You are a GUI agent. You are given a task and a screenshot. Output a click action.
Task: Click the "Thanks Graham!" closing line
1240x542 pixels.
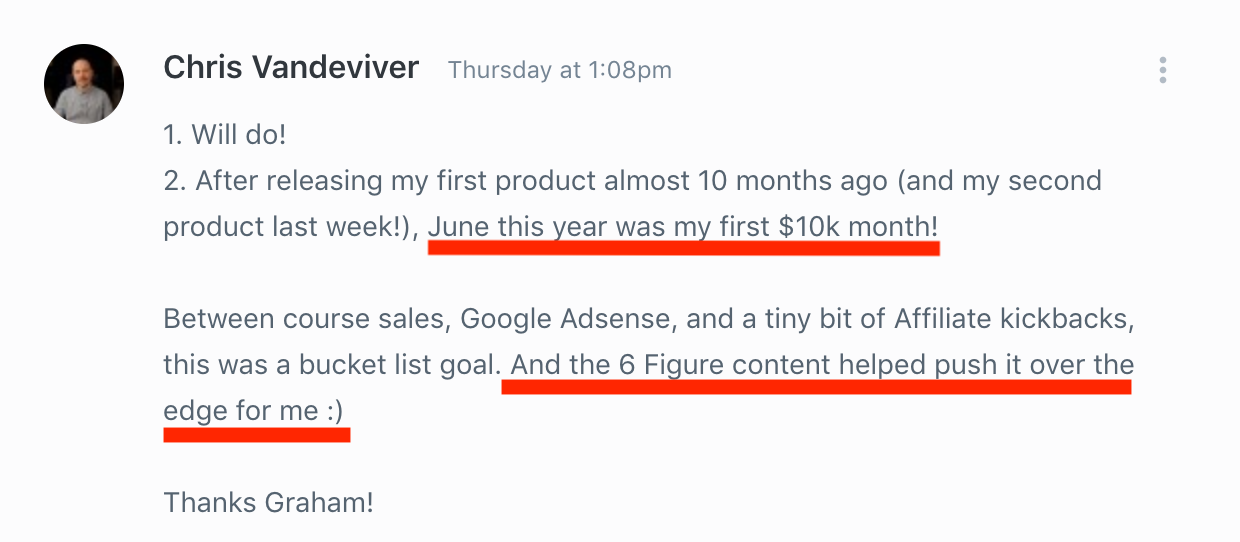[x=268, y=501]
